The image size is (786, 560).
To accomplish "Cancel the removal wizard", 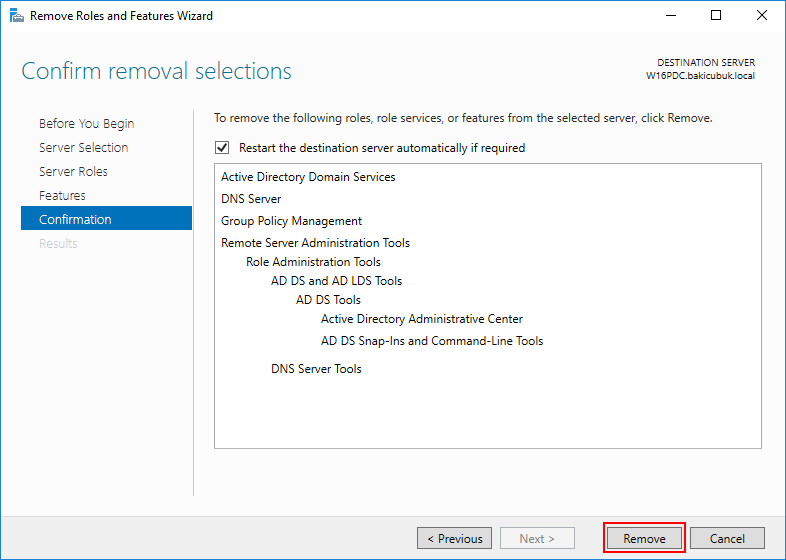I will [x=727, y=538].
